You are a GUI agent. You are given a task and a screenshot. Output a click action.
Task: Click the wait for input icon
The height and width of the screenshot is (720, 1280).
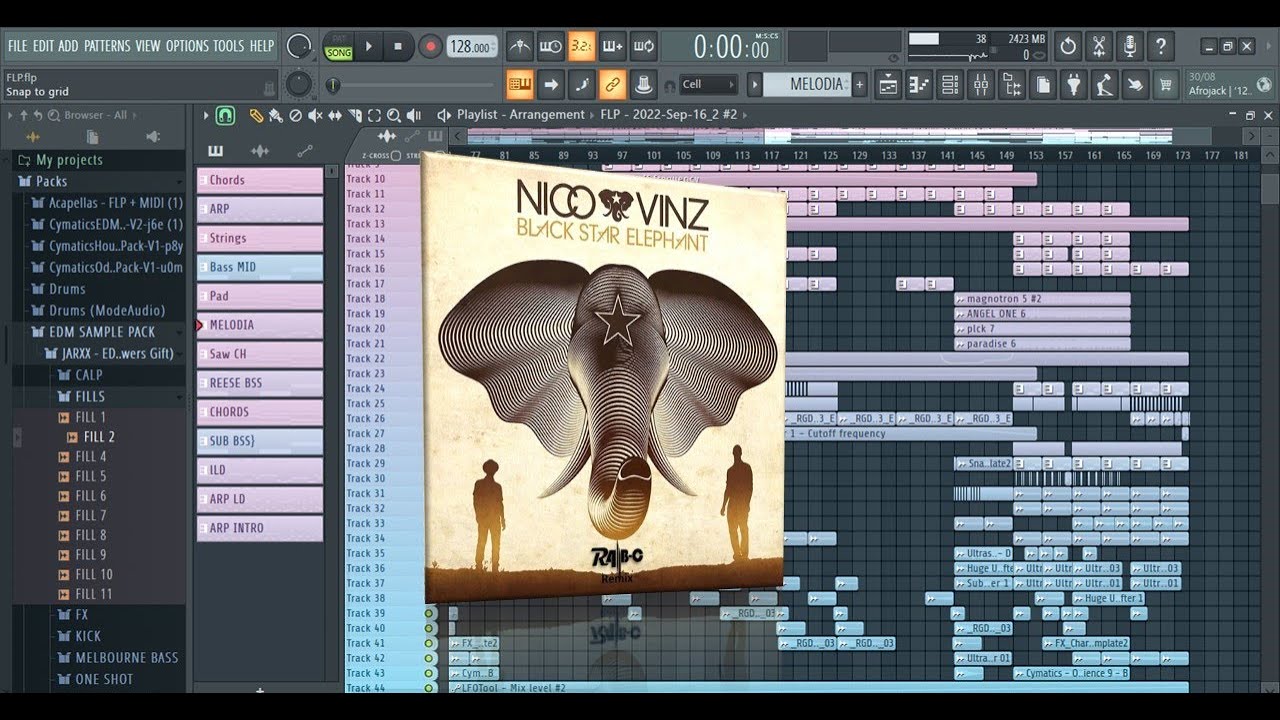point(550,46)
